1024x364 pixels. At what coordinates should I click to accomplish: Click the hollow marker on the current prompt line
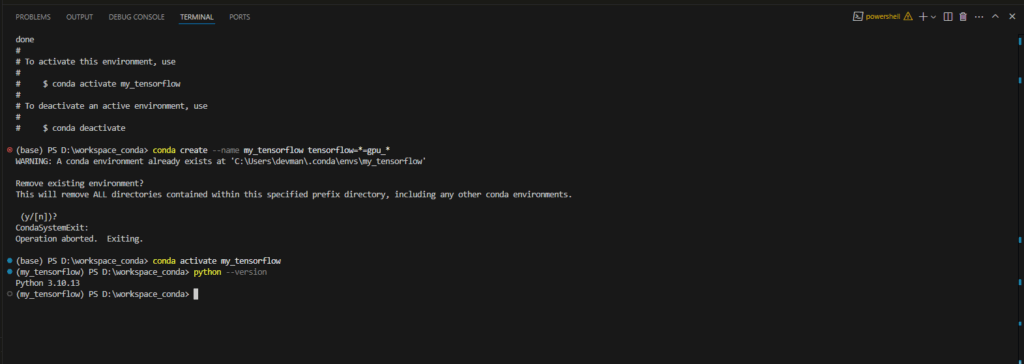click(x=9, y=294)
